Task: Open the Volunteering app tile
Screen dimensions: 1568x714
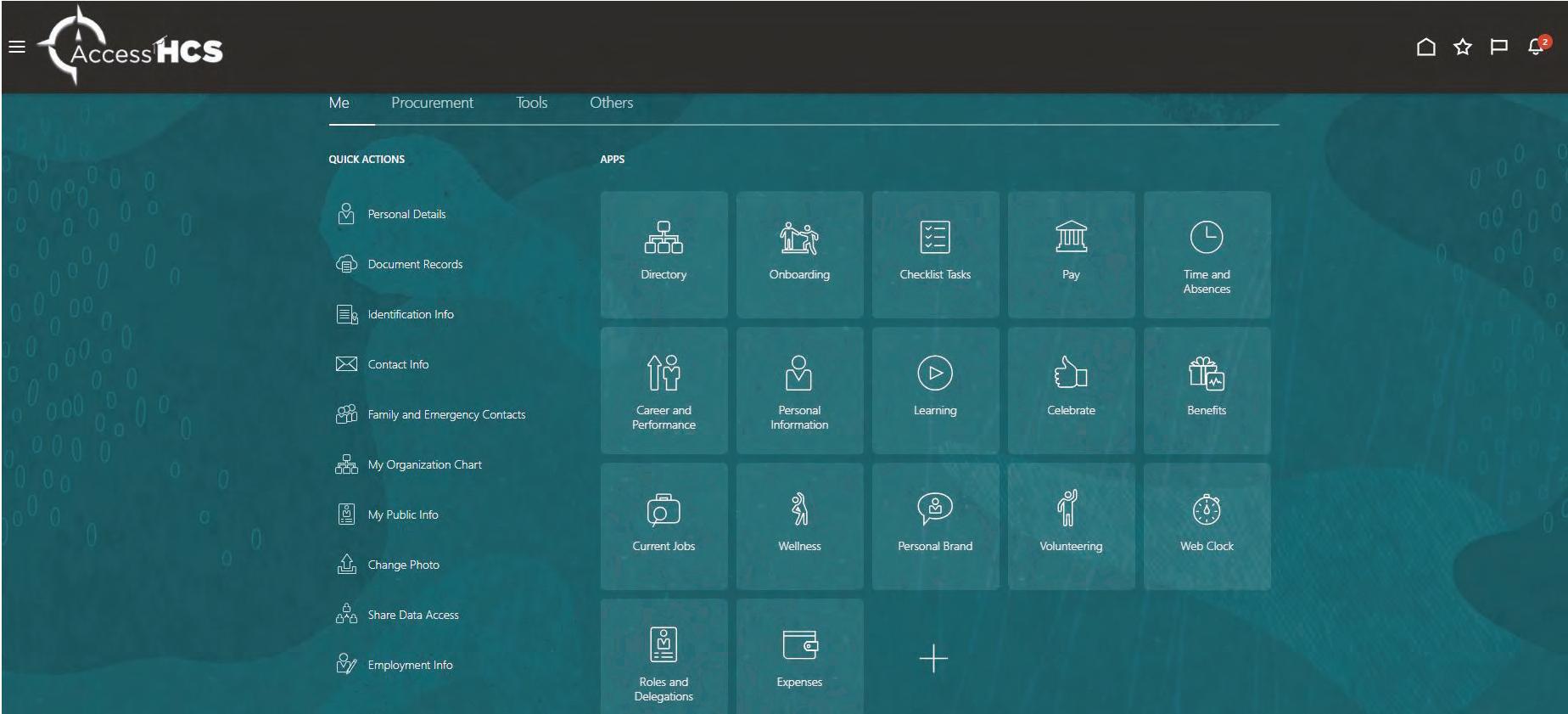Action: tap(1071, 526)
